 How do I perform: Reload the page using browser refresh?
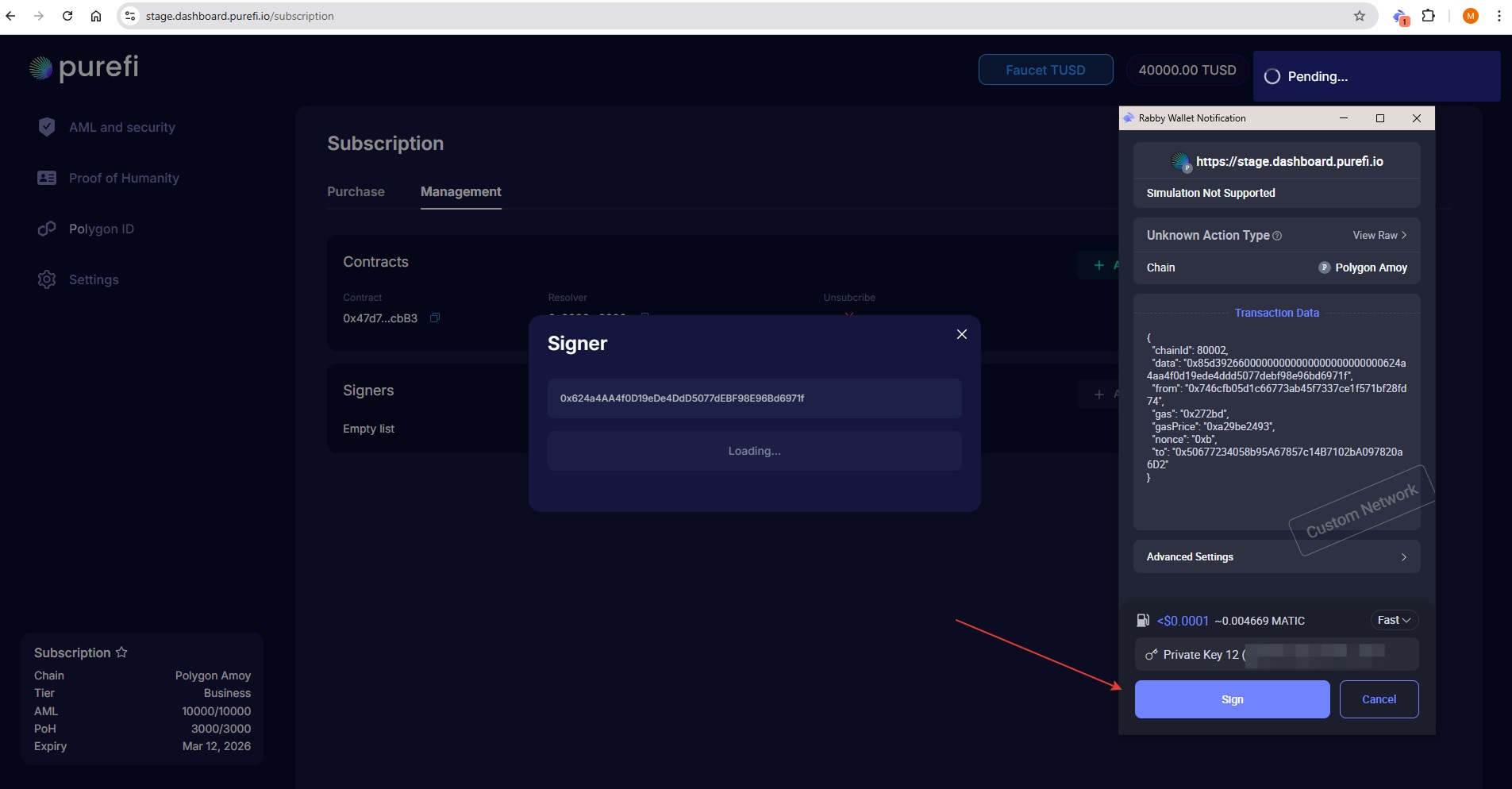tap(67, 16)
